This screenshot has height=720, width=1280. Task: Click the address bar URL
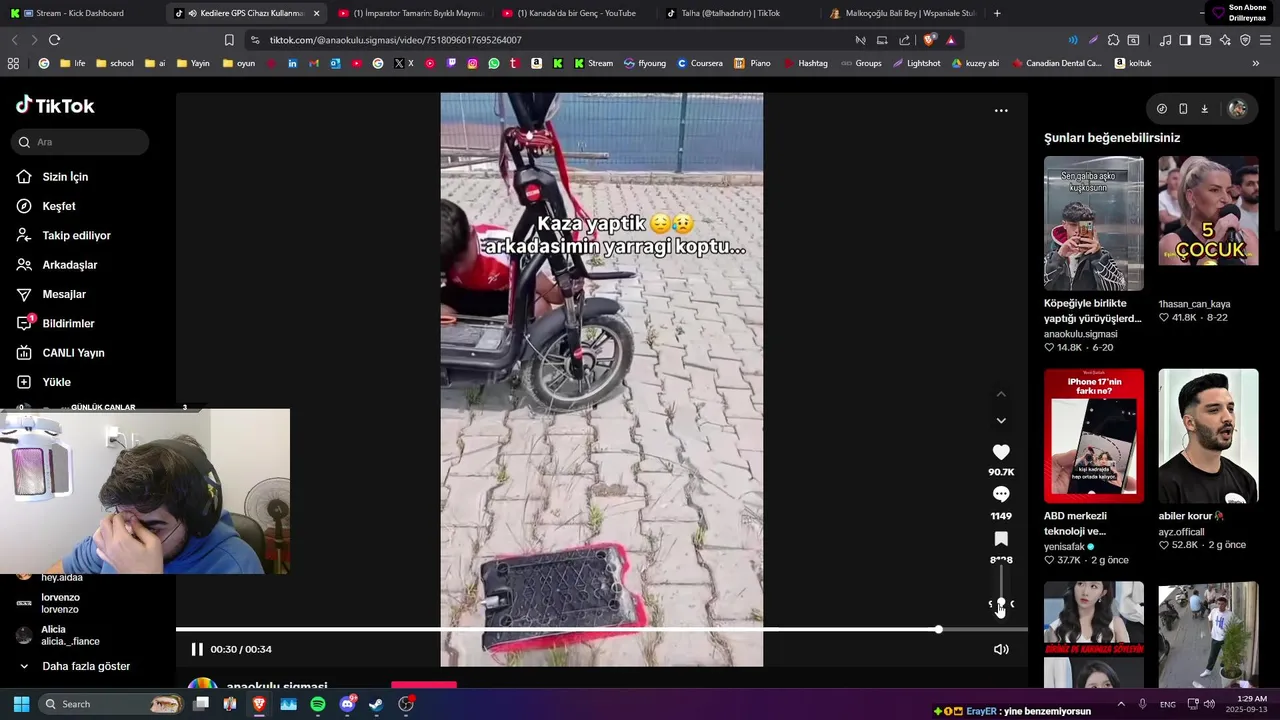395,40
